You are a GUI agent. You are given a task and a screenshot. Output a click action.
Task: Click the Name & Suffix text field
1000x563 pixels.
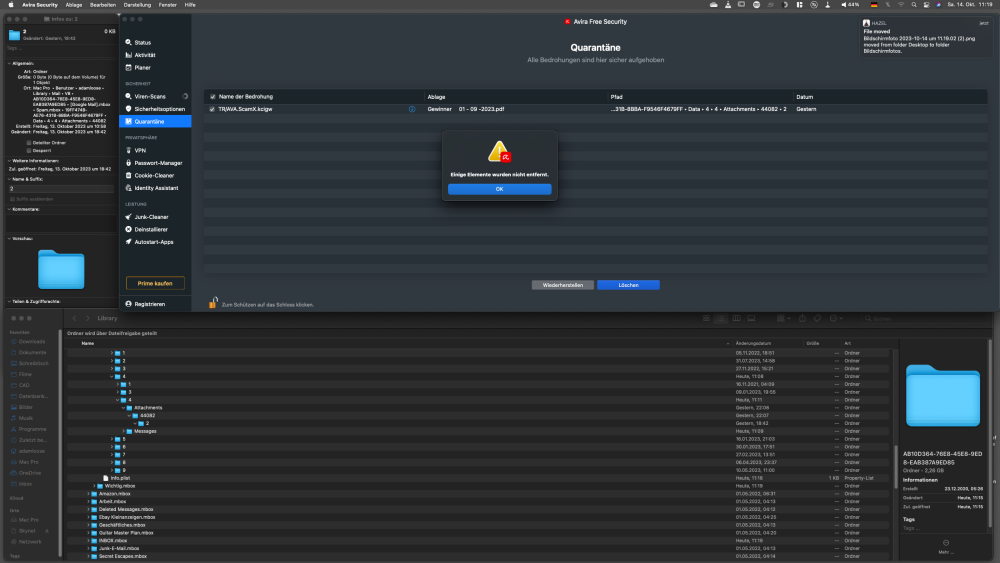pos(61,189)
